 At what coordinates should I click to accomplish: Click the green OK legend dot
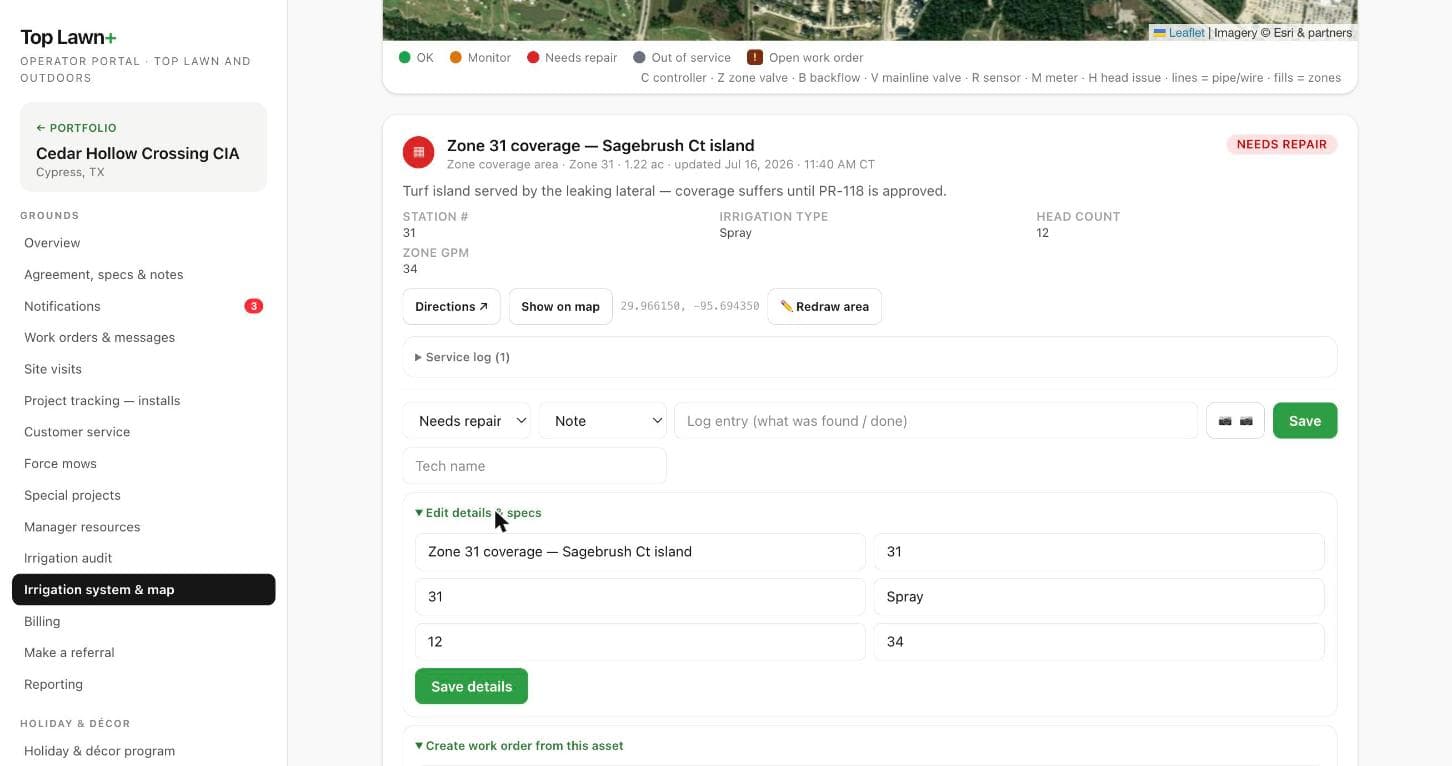(x=405, y=58)
